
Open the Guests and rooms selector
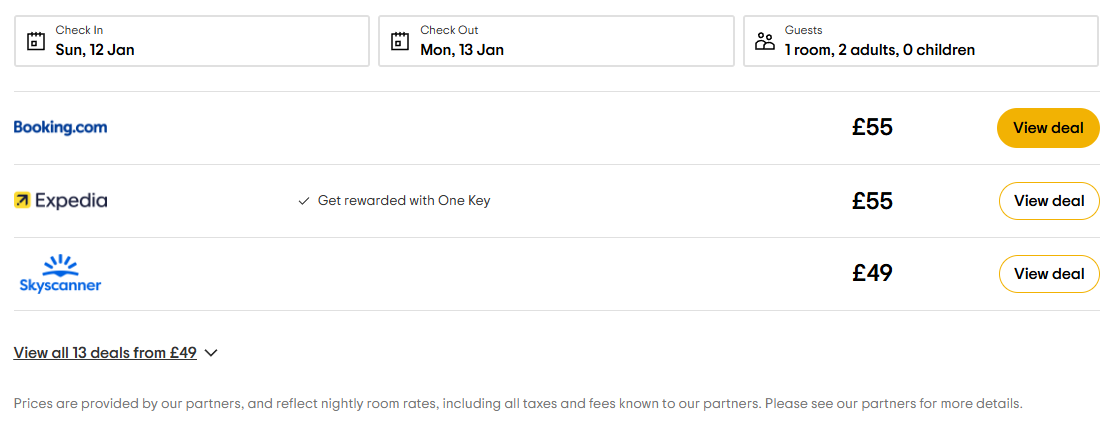click(x=920, y=41)
